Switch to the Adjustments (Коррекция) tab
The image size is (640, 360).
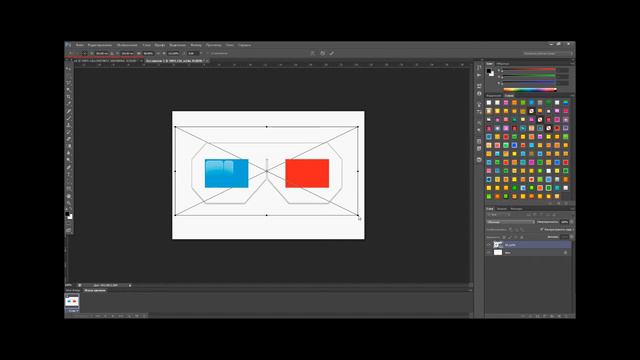pyautogui.click(x=493, y=96)
